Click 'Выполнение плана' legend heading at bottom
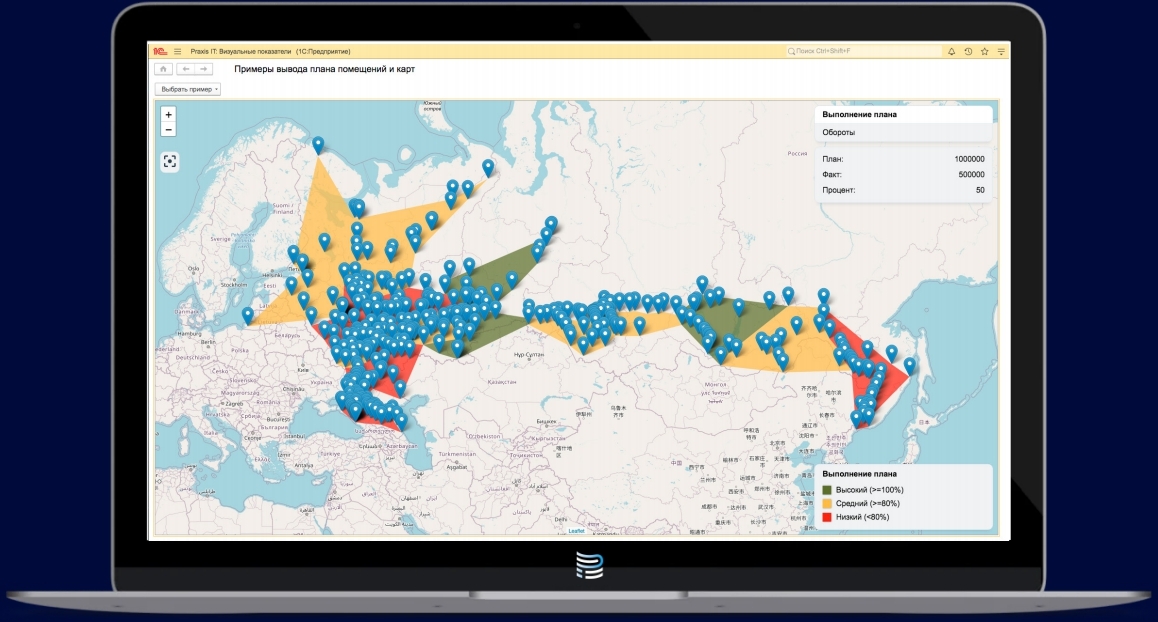 click(x=859, y=474)
